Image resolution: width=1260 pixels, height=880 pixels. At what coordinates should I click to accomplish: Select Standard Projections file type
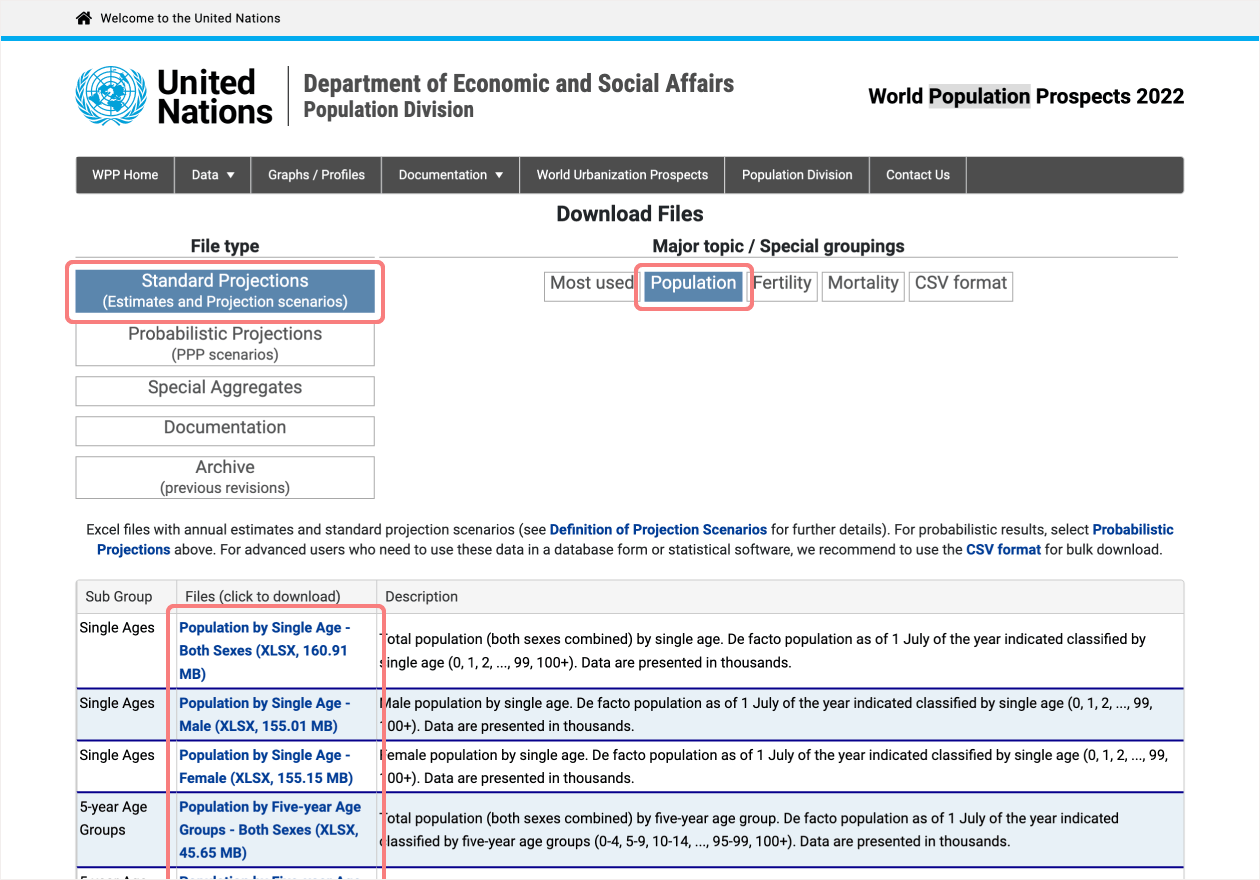(225, 291)
